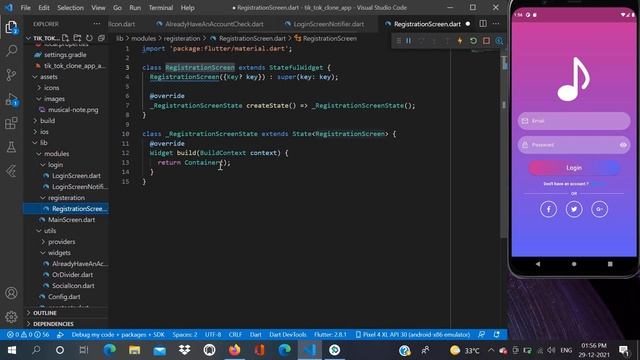Open the Extensions view
Screen dimensions: 640x360
(11, 123)
